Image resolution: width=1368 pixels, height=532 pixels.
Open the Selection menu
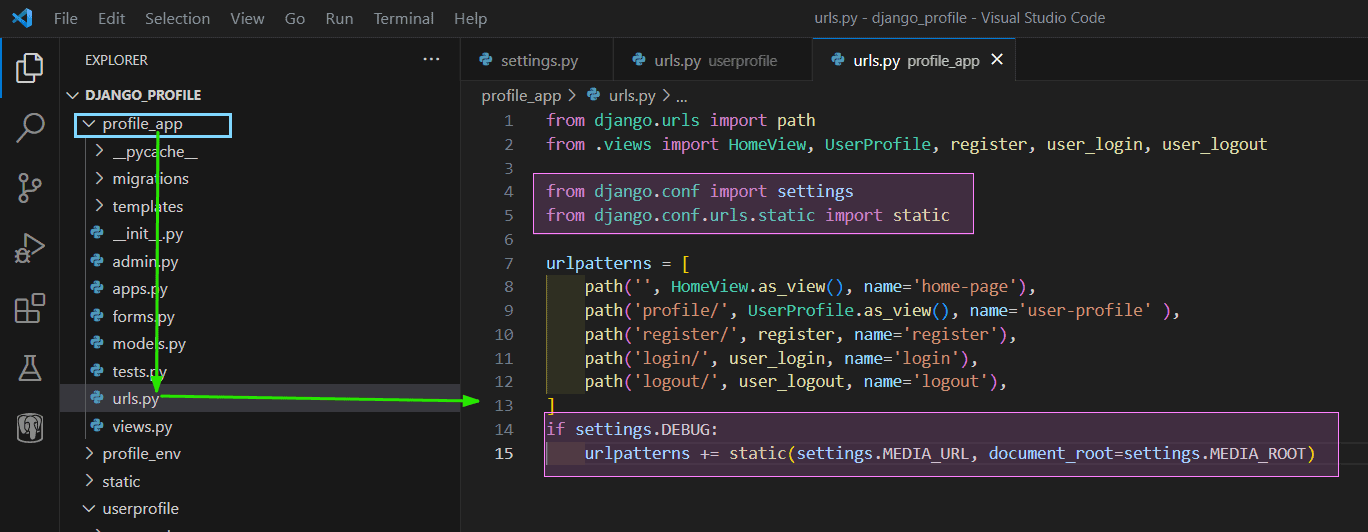click(178, 18)
